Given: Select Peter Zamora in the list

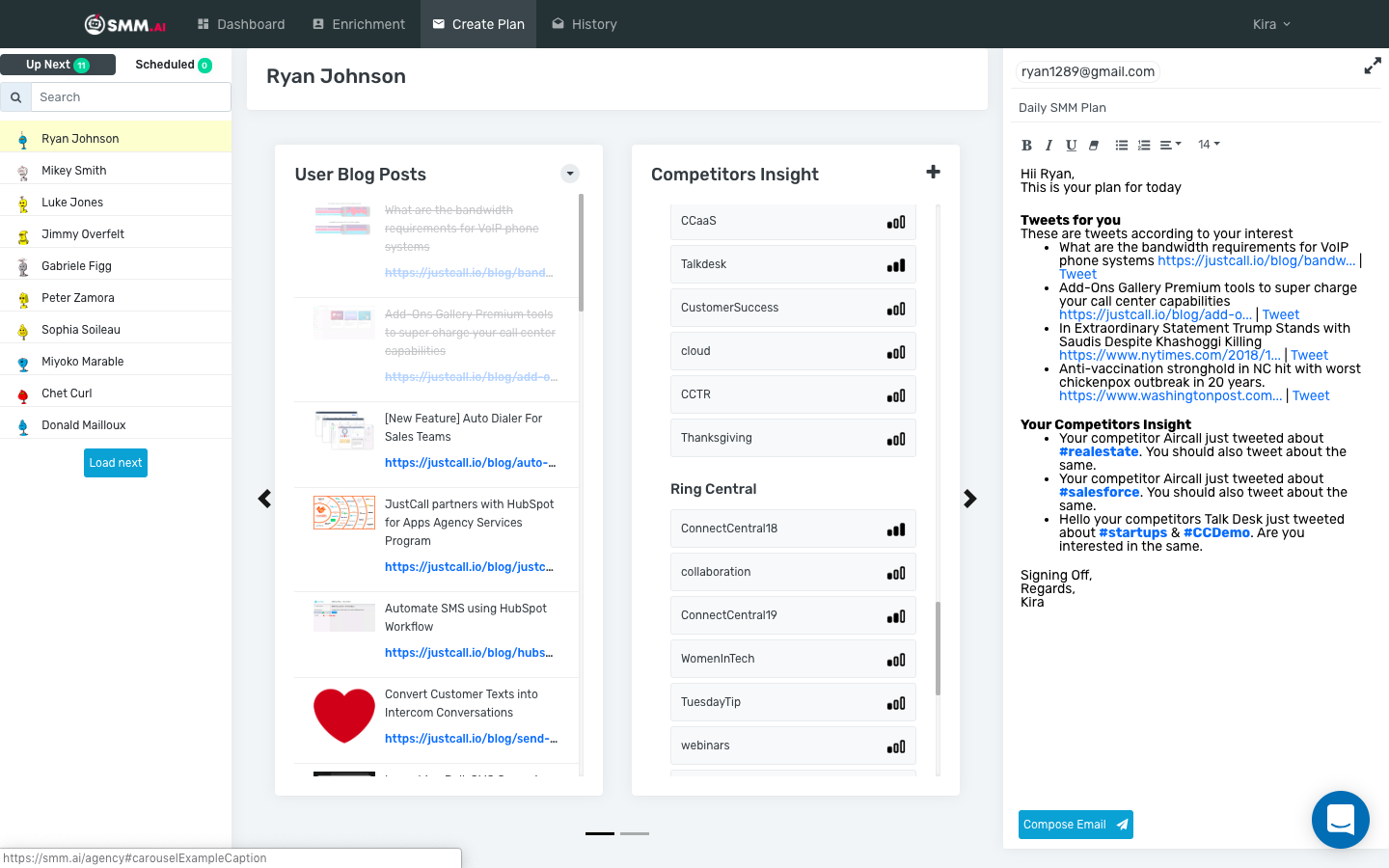Looking at the screenshot, I should [116, 298].
